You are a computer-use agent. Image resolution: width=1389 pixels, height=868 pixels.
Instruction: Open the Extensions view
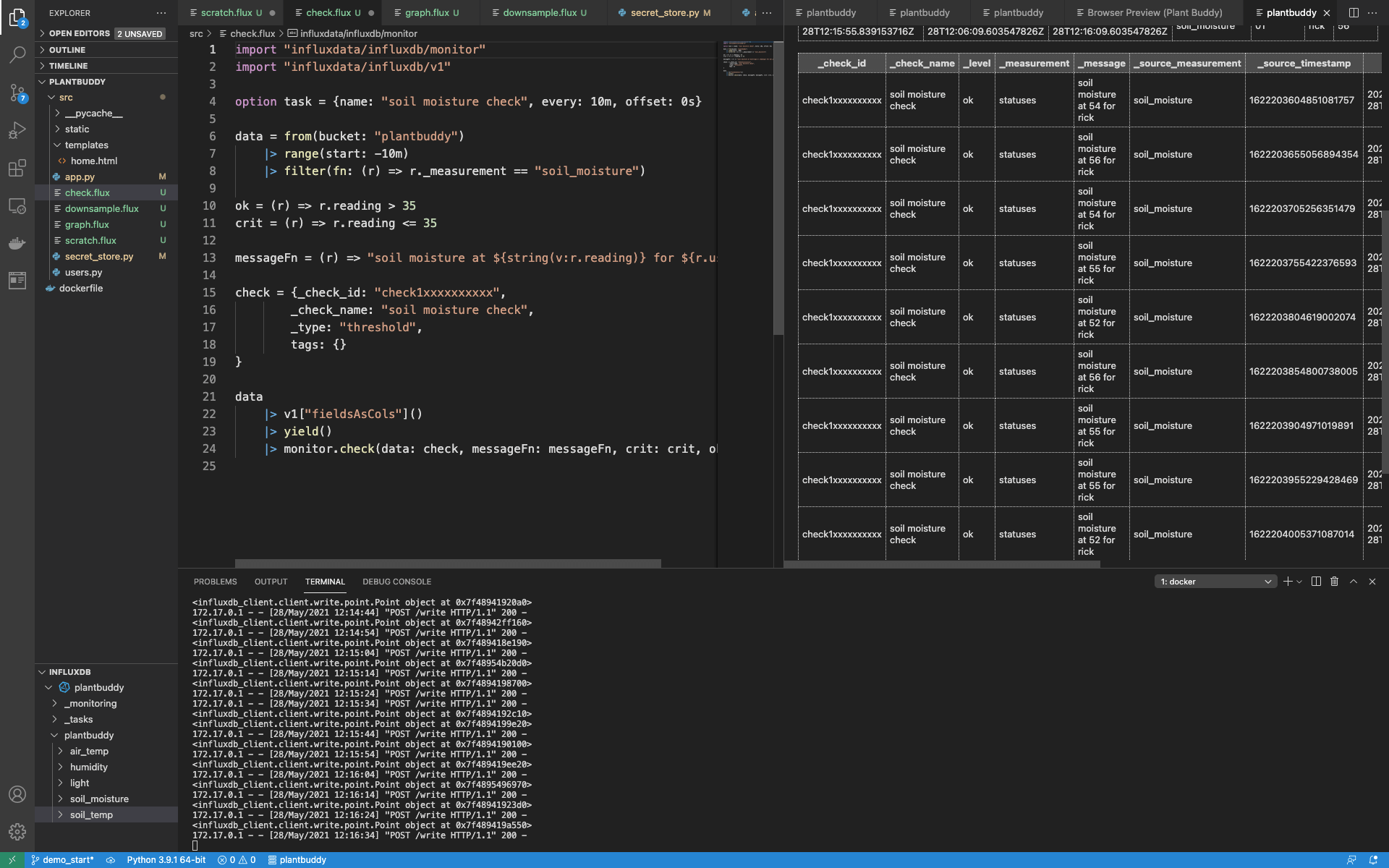click(17, 169)
